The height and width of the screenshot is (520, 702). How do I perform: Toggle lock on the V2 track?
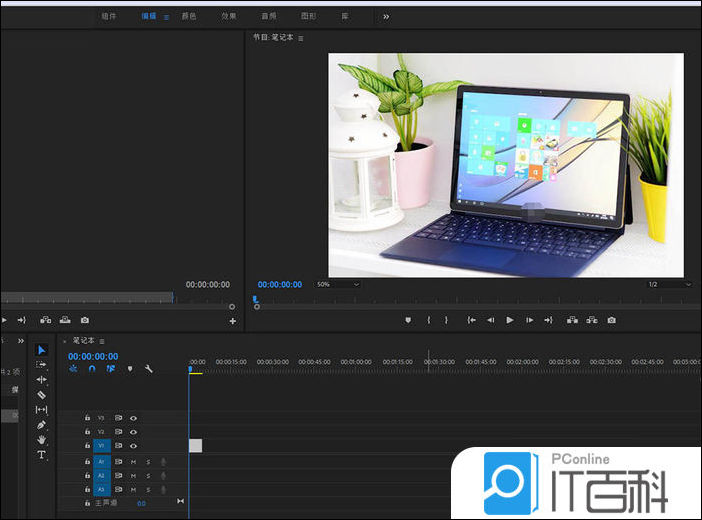click(88, 432)
